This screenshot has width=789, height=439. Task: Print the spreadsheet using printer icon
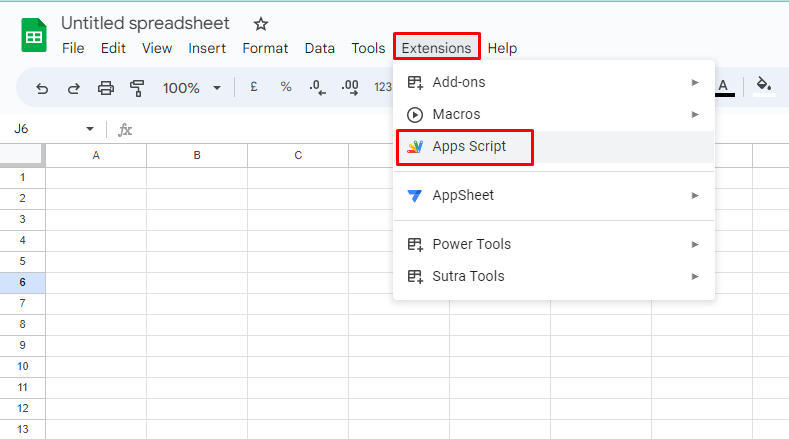(x=106, y=88)
